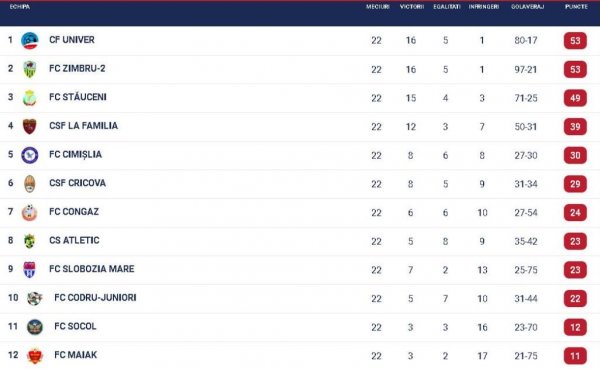Select the FC Slobozia Mare crest

[x=29, y=270]
